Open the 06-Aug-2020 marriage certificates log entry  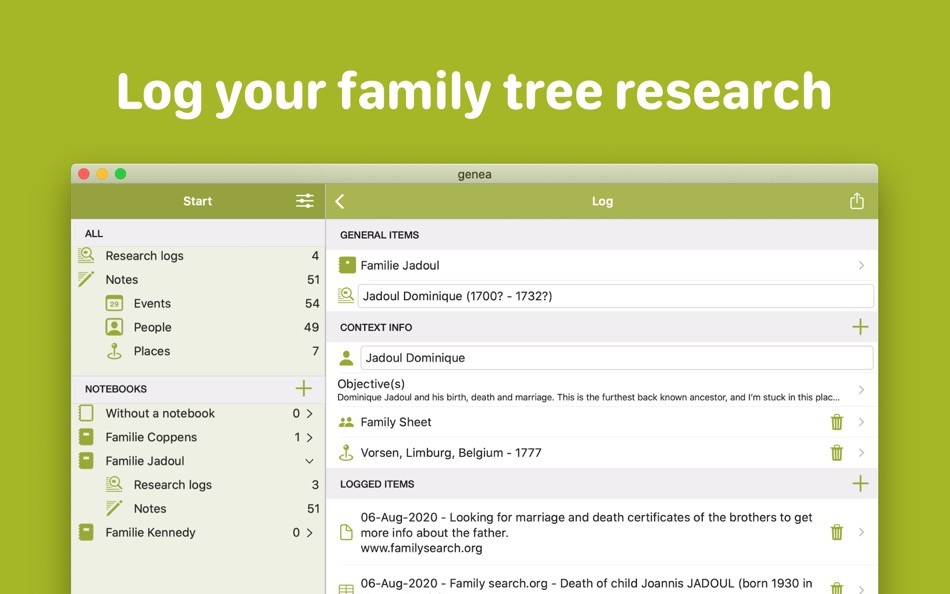(x=602, y=532)
